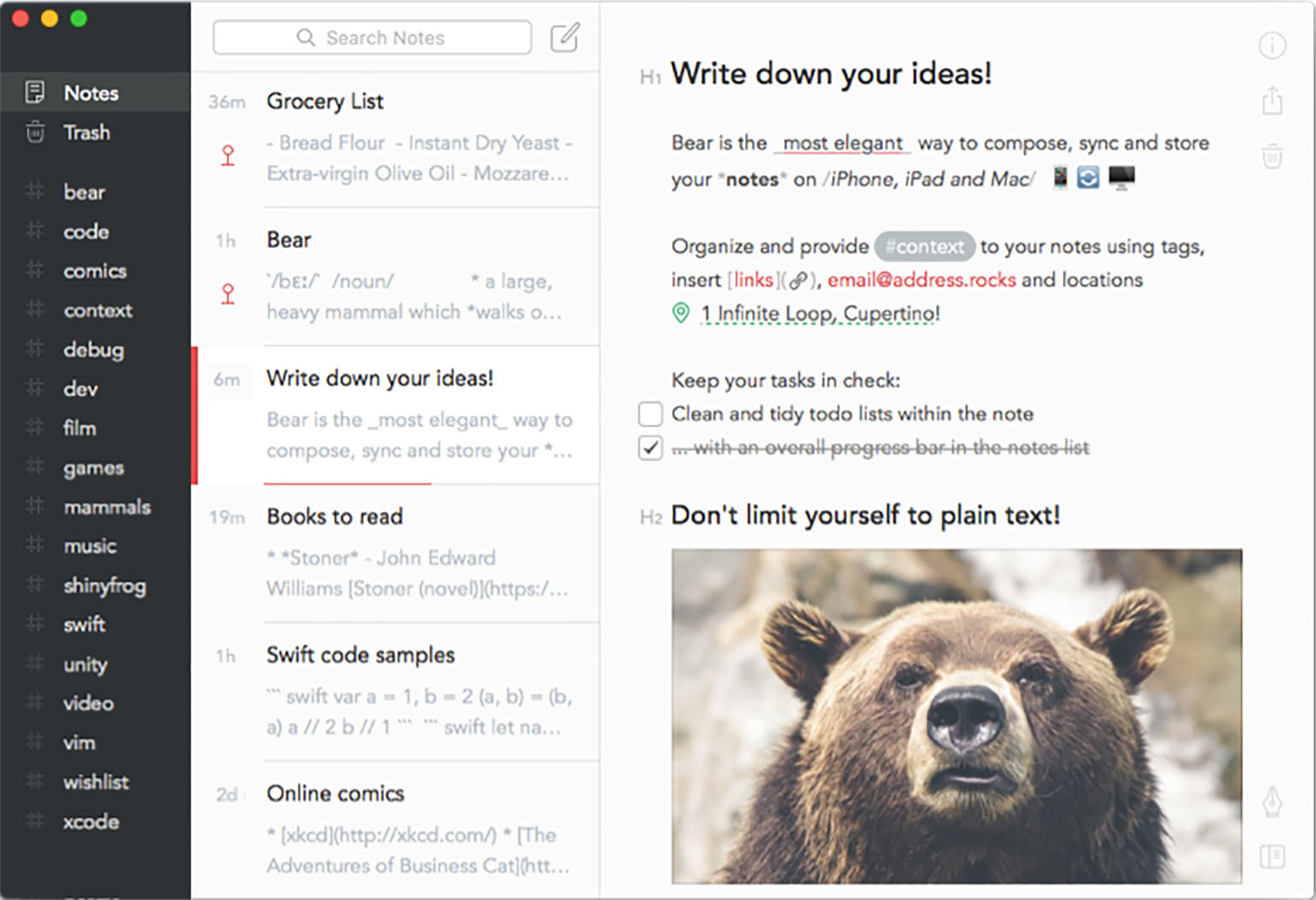1316x900 pixels.
Task: Select the unity tag
Action: [85, 663]
